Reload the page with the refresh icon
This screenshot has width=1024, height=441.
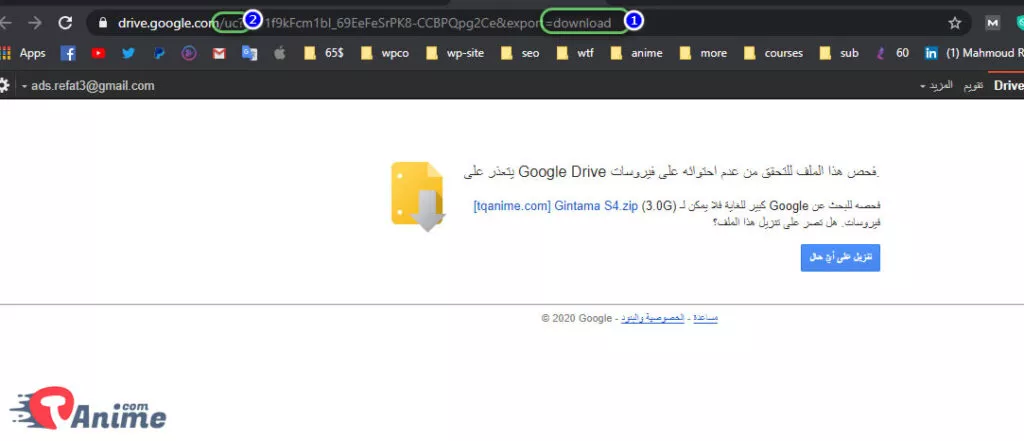pyautogui.click(x=65, y=23)
